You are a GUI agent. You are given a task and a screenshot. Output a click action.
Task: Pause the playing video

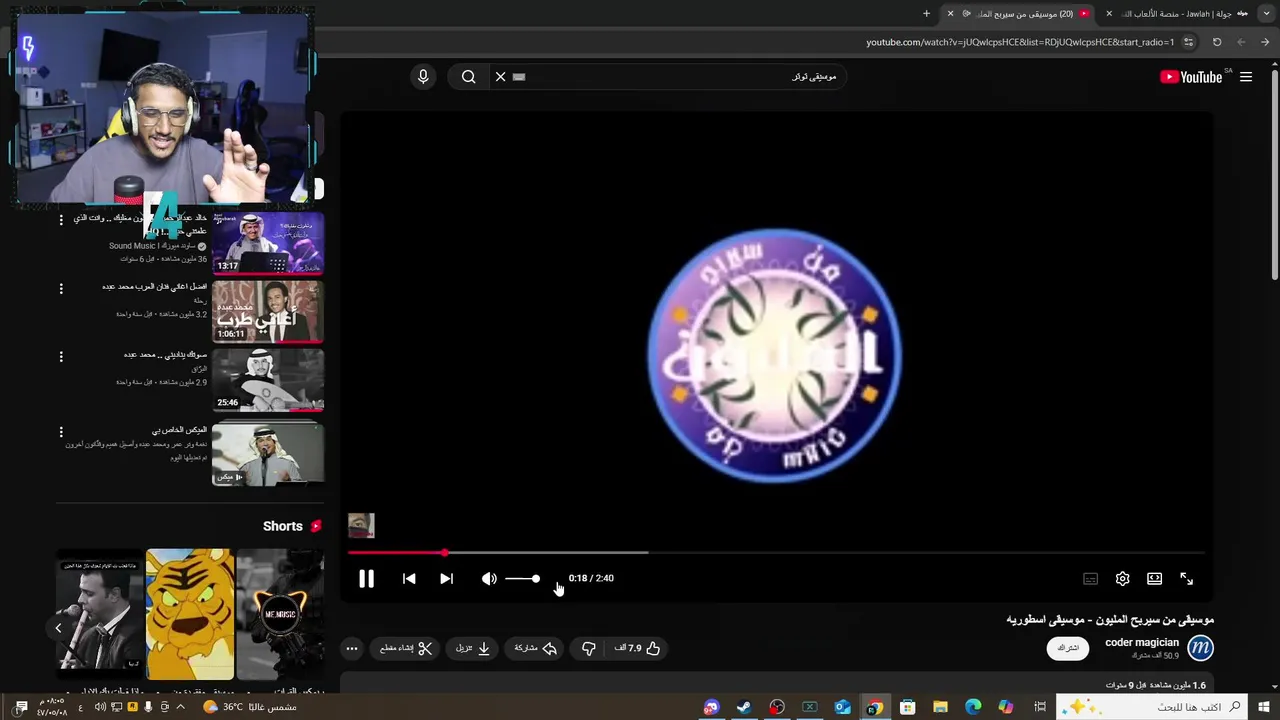366,578
